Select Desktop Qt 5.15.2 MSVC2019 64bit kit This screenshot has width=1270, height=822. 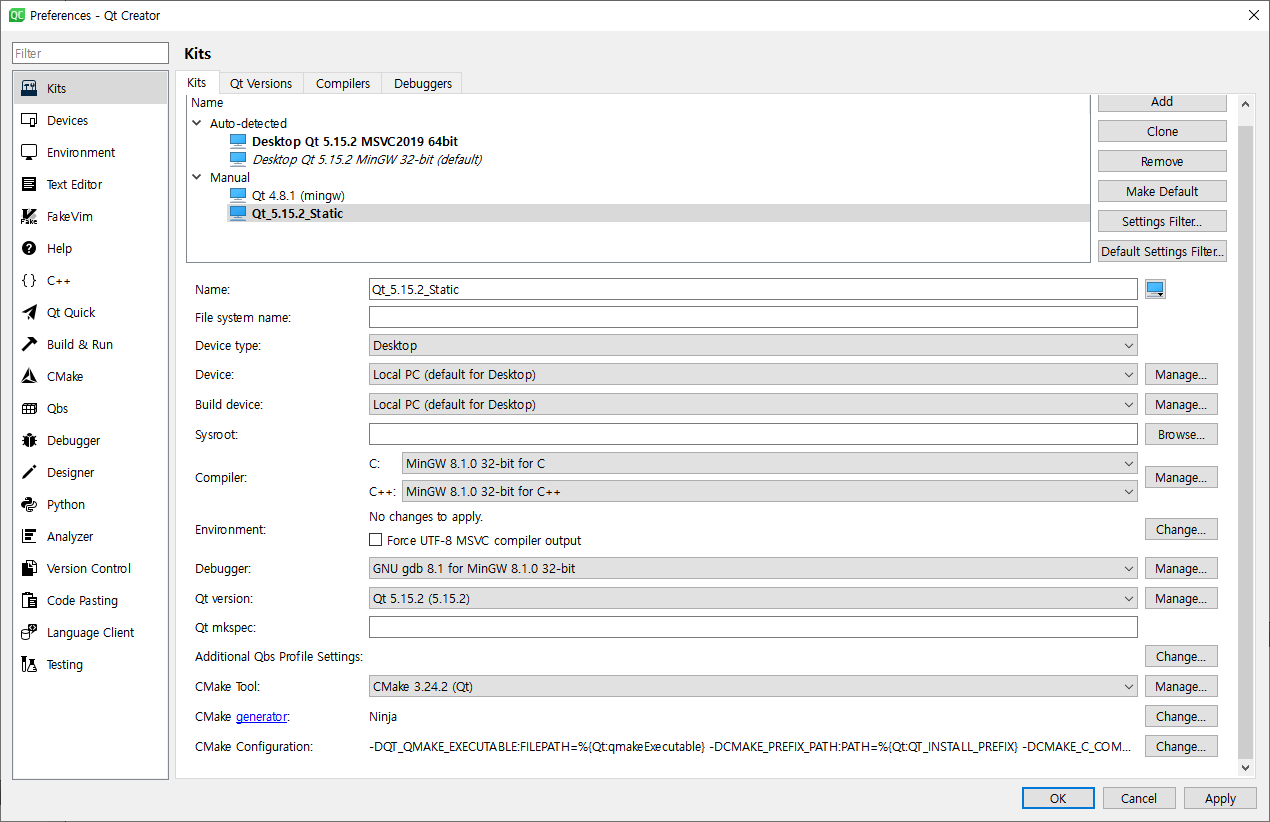[x=354, y=141]
